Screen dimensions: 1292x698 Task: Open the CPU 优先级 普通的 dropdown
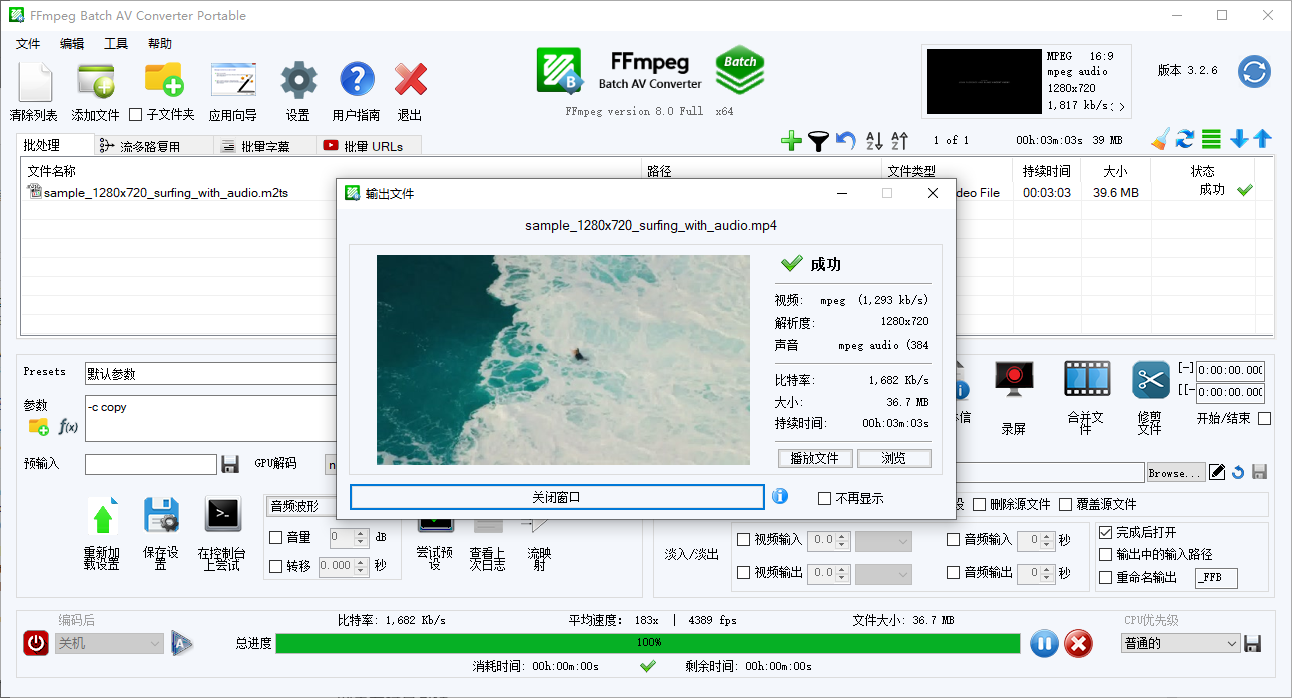(x=1180, y=643)
